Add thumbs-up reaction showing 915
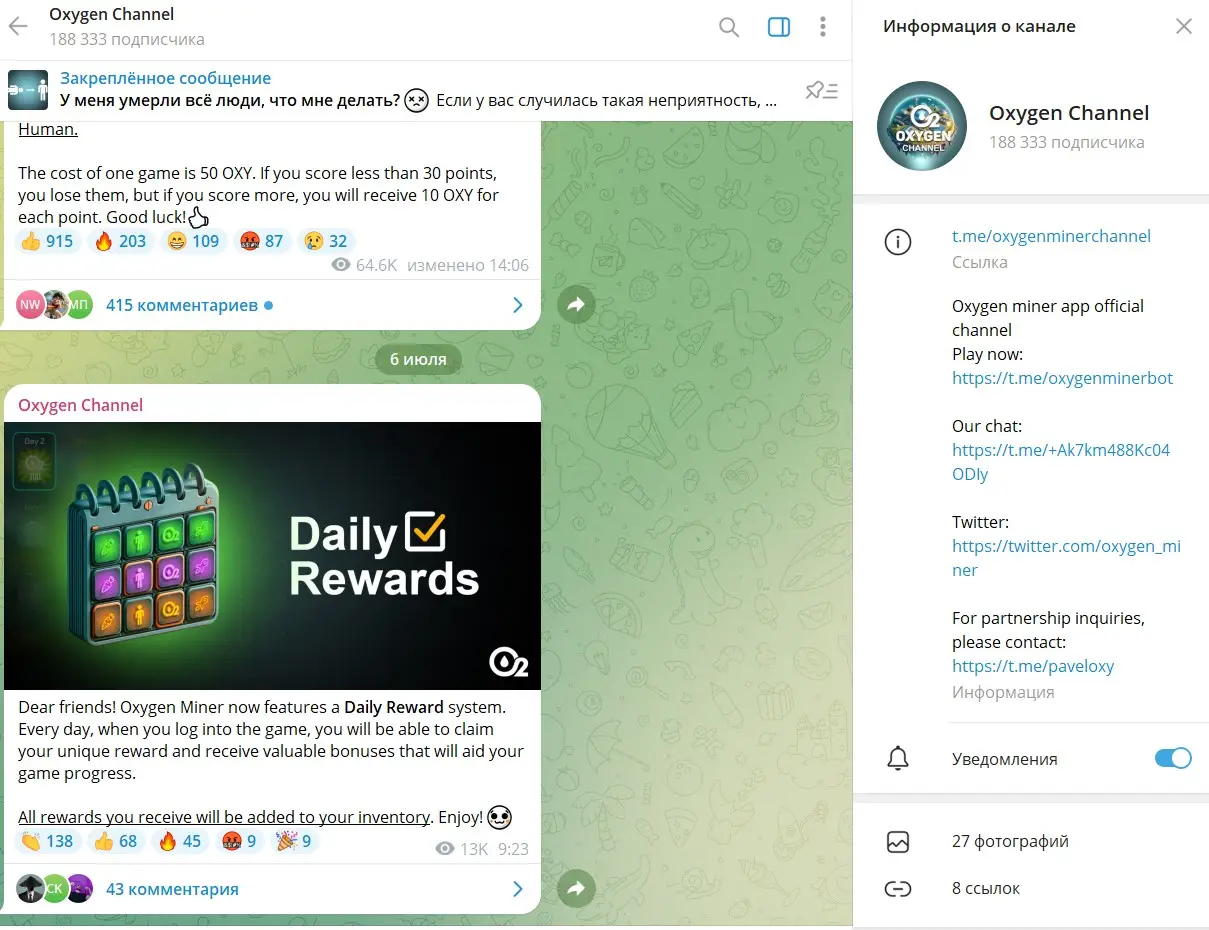This screenshot has width=1209, height=930. coord(46,240)
